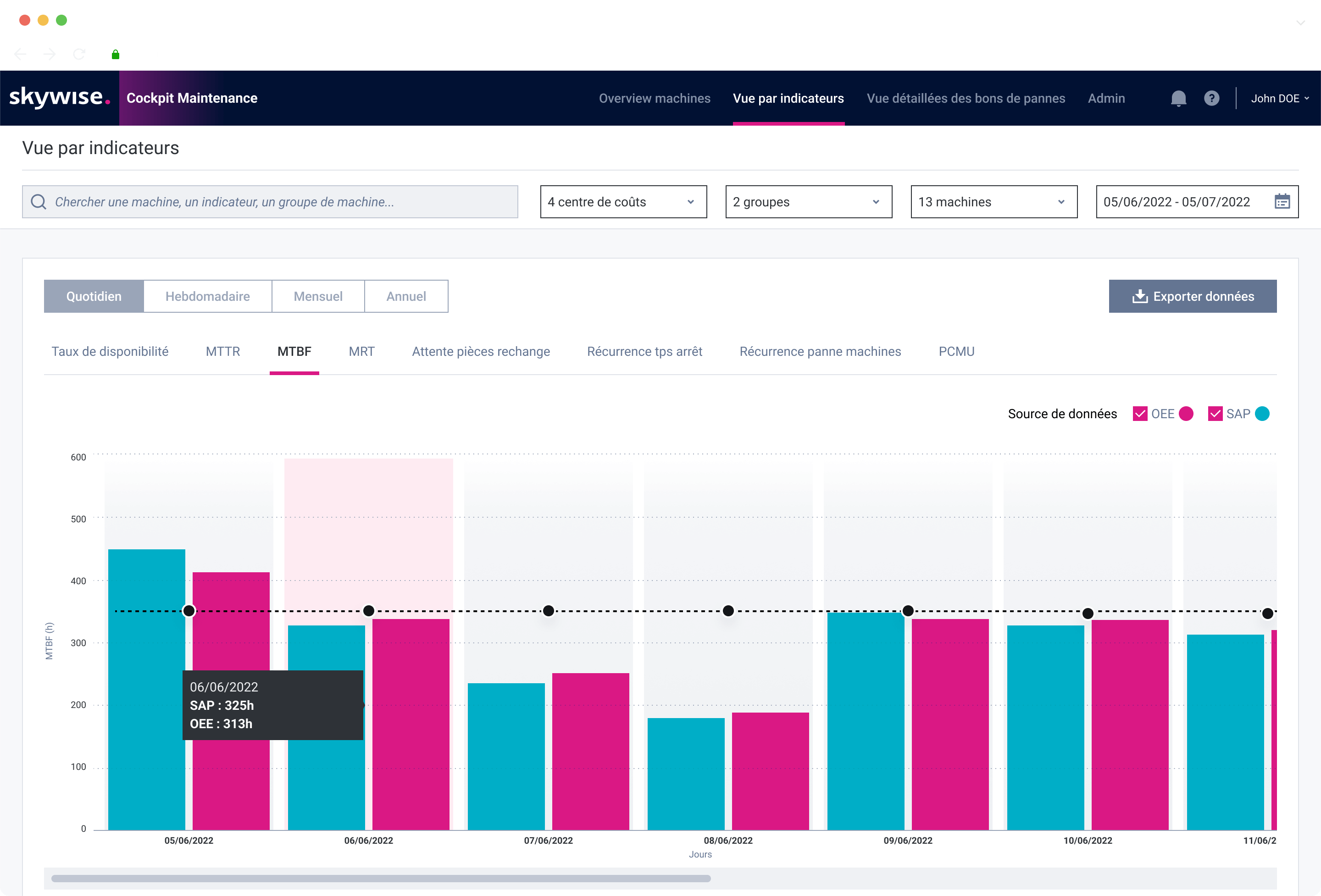Open the 4 centre de coûts dropdown
Screen dimensions: 1321x896
pyautogui.click(x=623, y=202)
